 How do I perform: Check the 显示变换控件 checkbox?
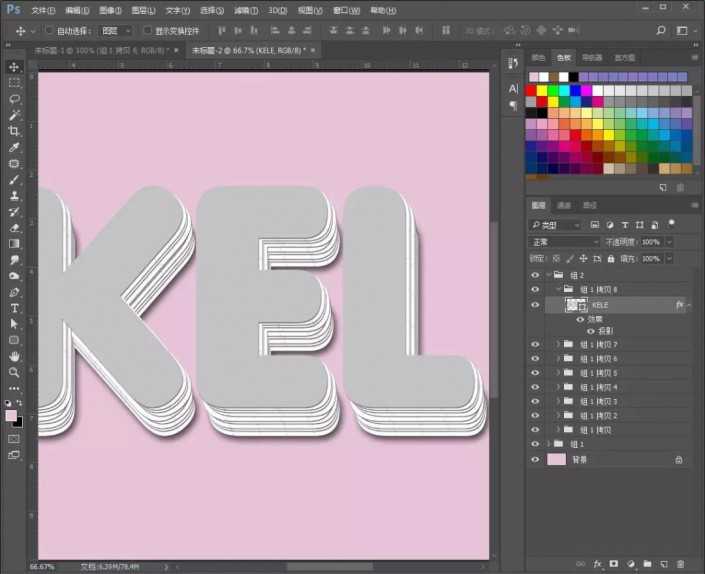(x=147, y=31)
